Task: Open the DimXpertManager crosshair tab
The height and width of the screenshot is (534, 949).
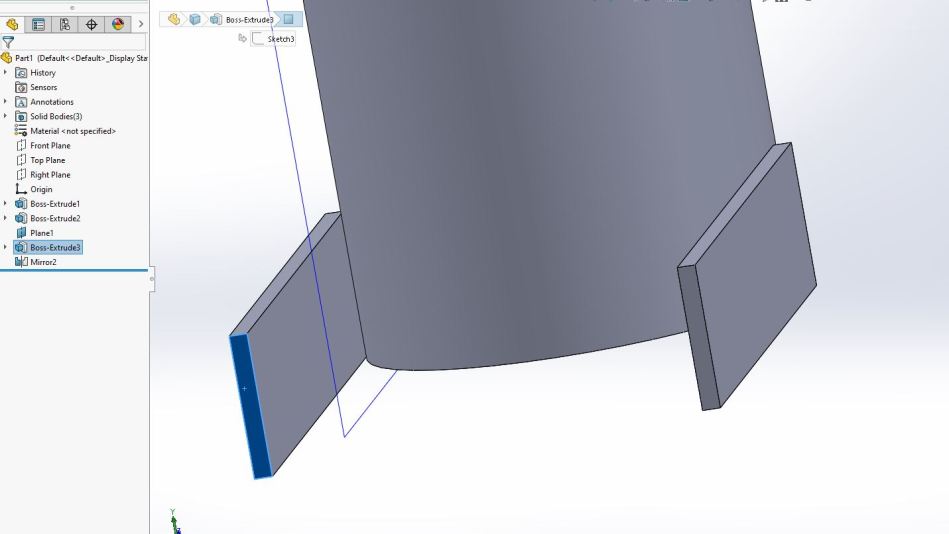Action: click(x=92, y=24)
